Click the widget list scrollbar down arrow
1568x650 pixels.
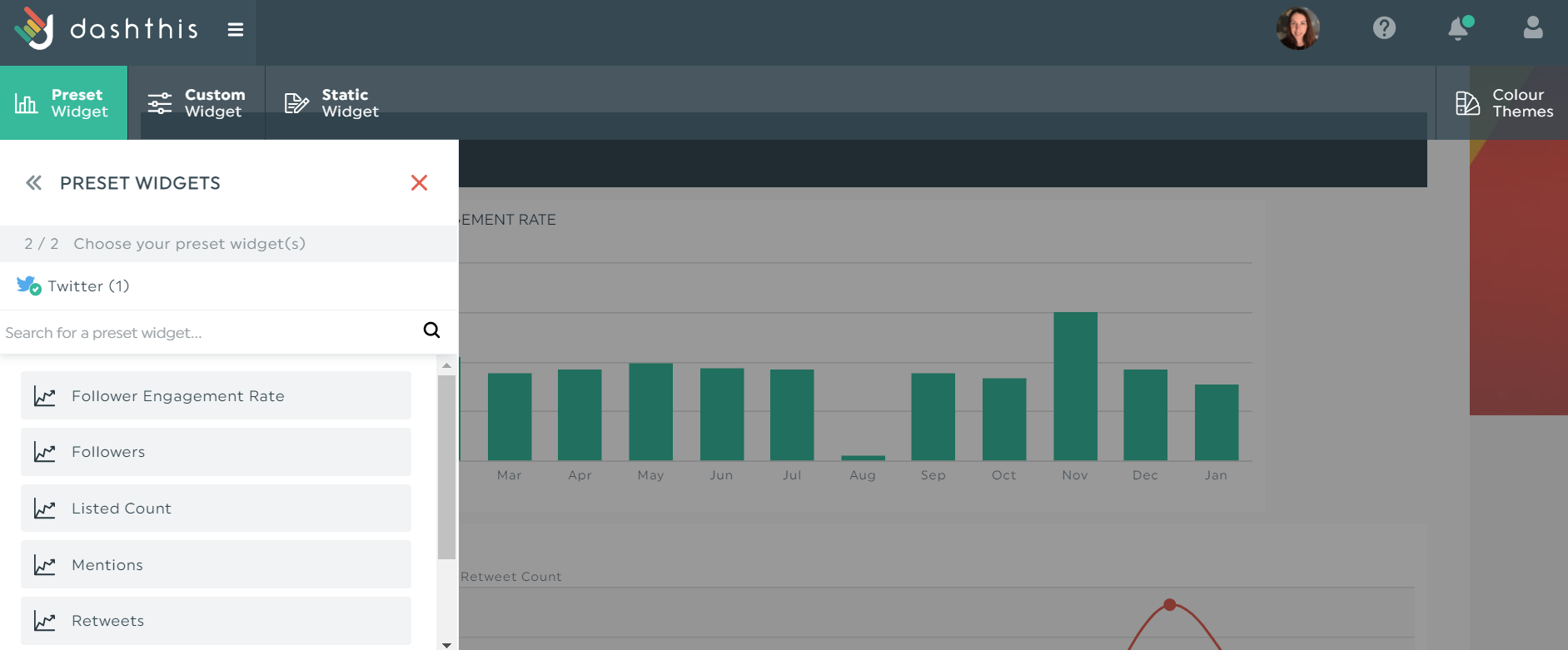tap(446, 644)
